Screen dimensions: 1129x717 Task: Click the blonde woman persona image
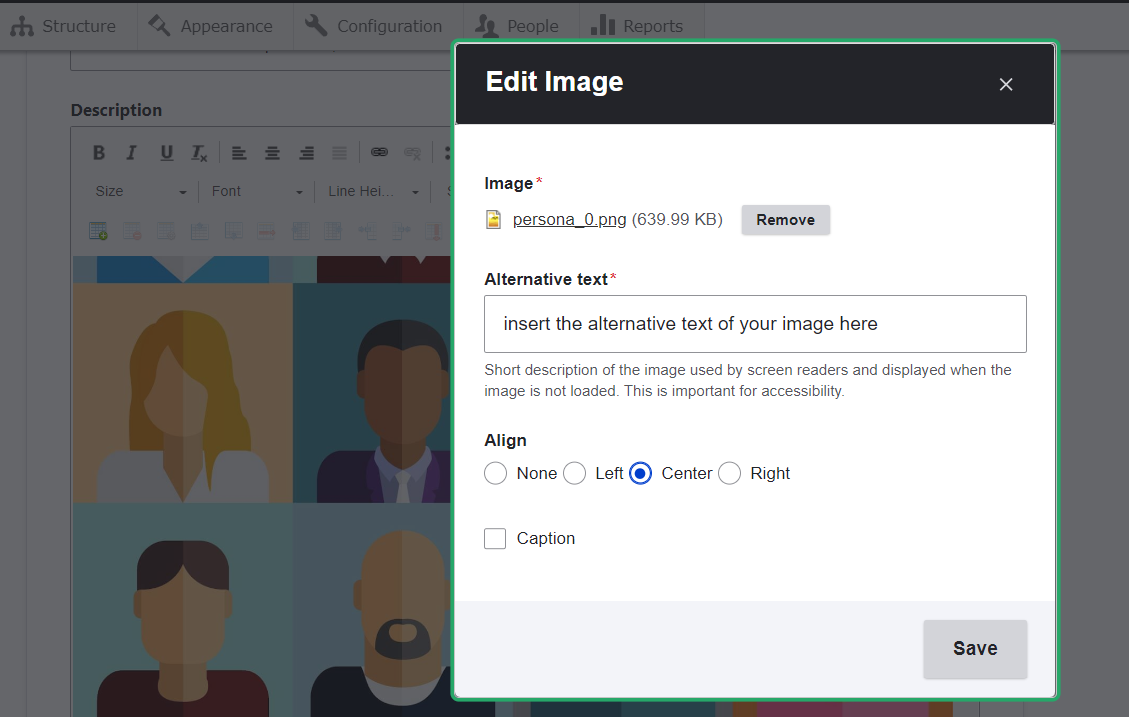pos(183,393)
